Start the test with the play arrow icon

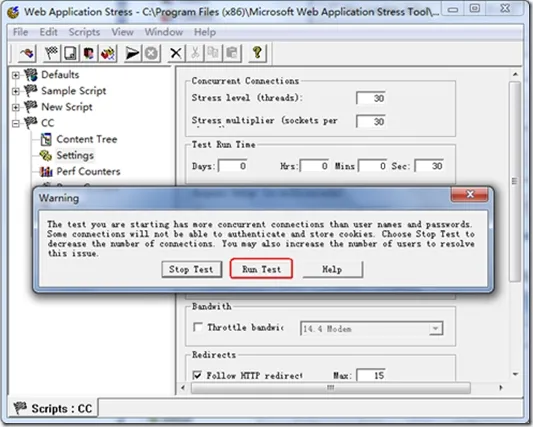pyautogui.click(x=132, y=53)
